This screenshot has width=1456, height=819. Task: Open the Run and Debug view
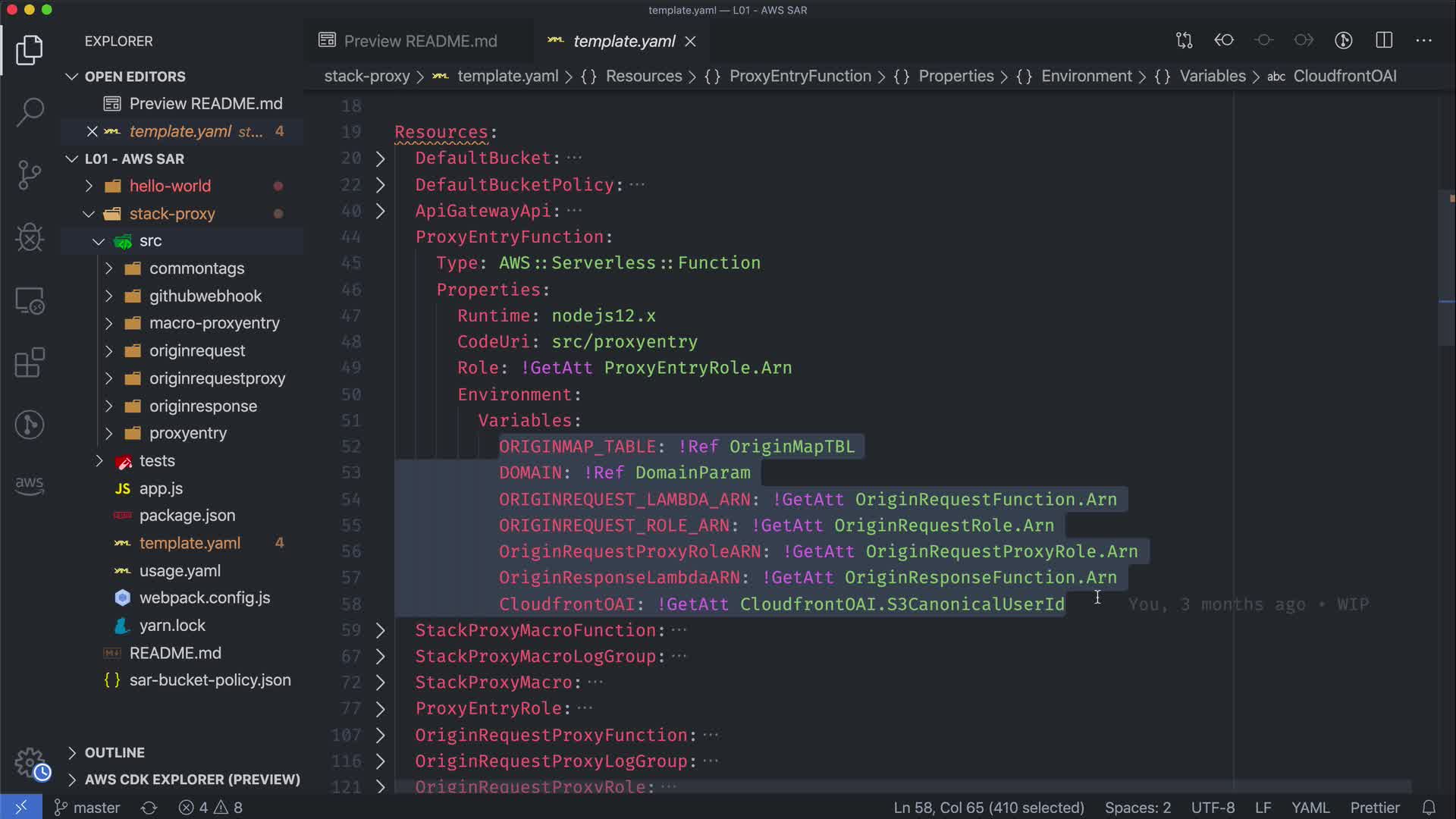coord(30,237)
